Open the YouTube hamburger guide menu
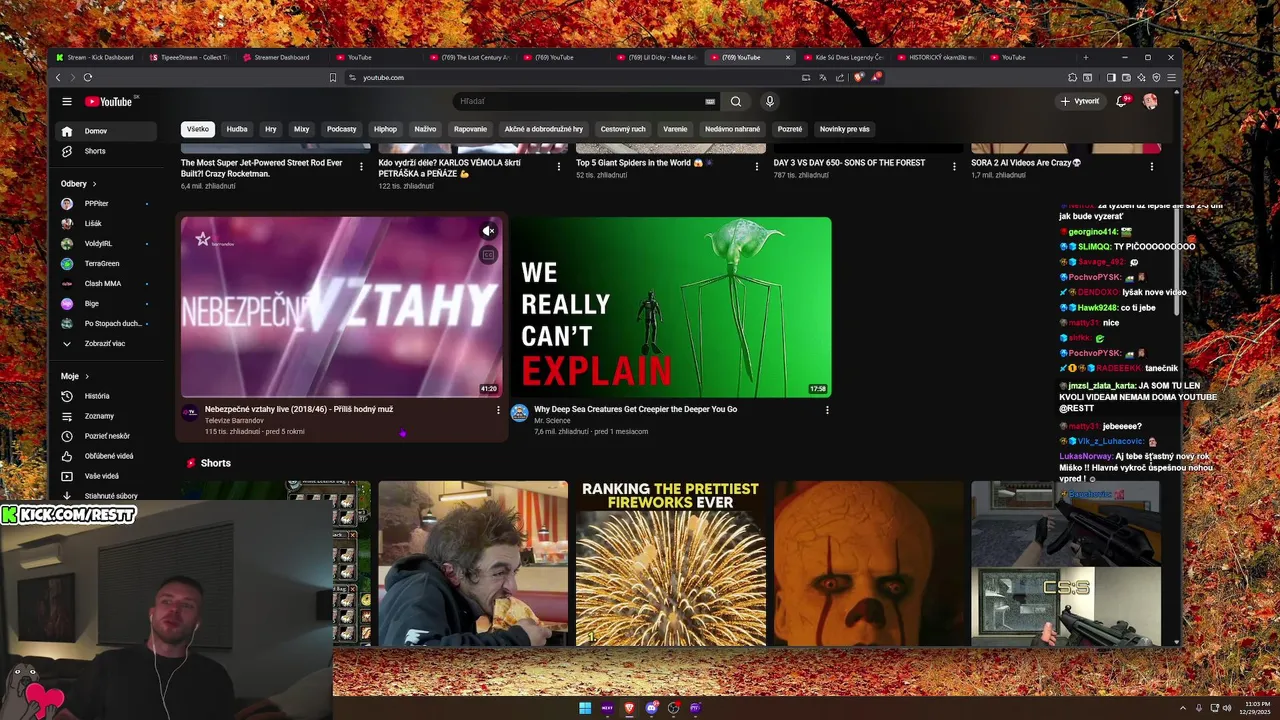The width and height of the screenshot is (1280, 720). (67, 101)
